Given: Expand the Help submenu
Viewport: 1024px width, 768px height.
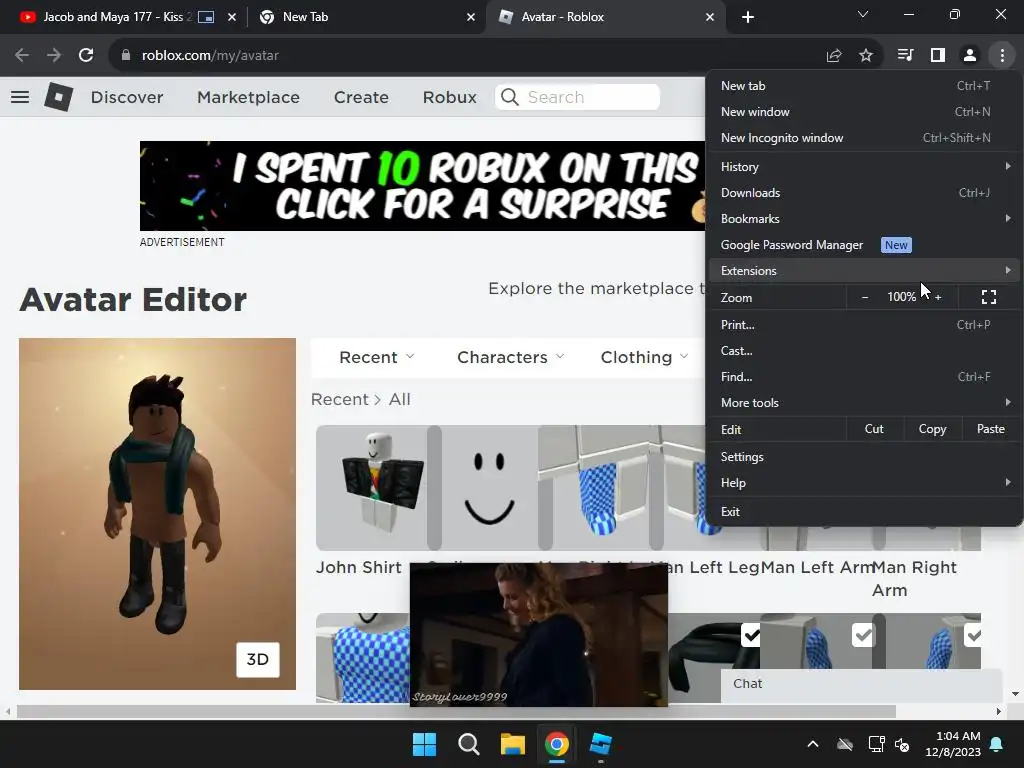Looking at the screenshot, I should click(x=865, y=483).
